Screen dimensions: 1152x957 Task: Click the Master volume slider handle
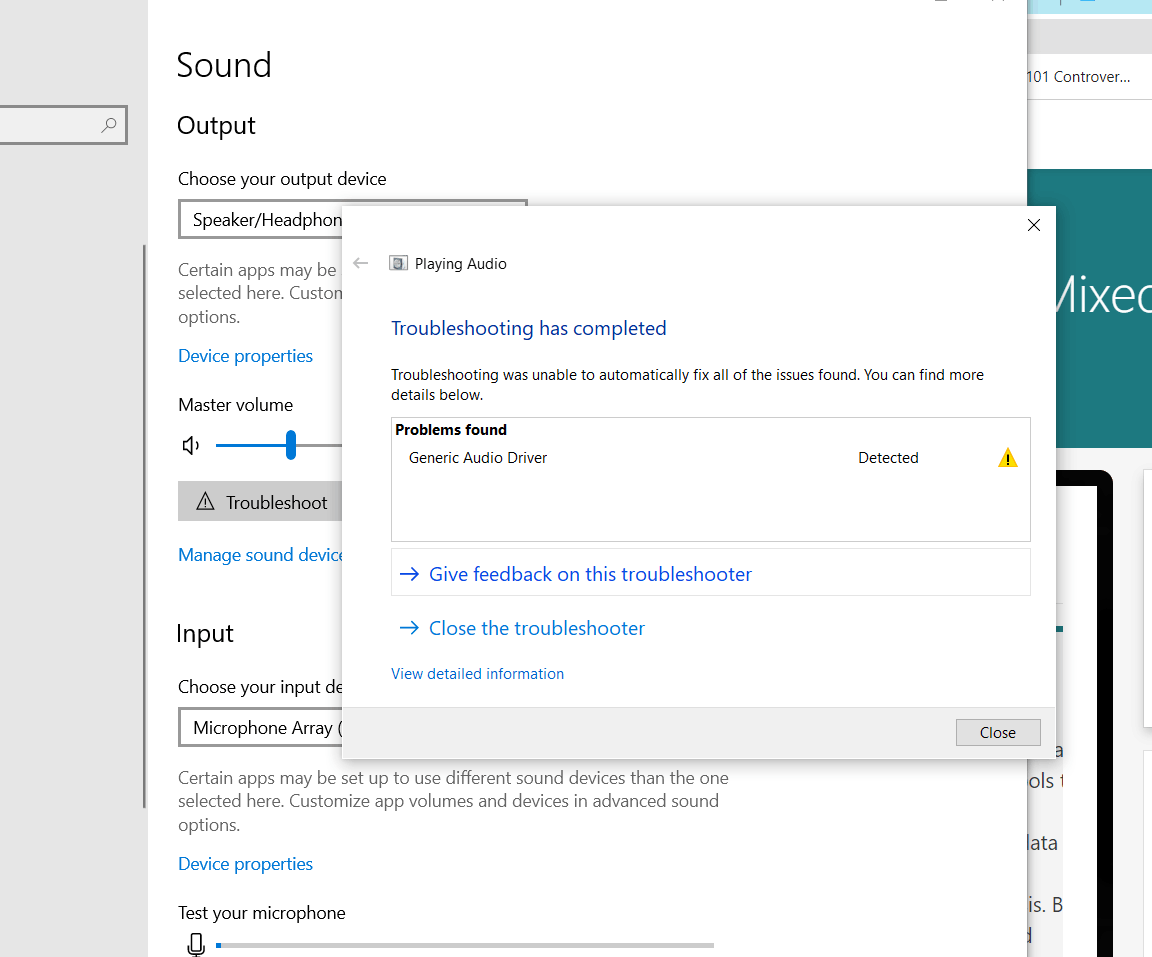(291, 445)
